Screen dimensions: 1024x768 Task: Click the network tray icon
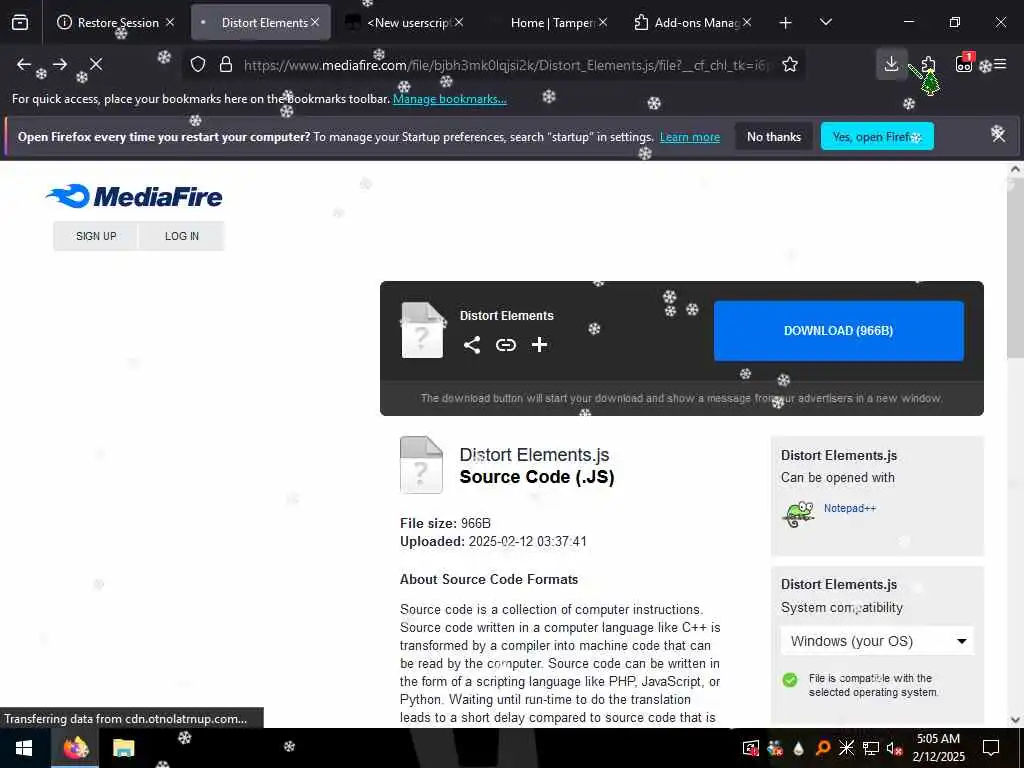click(x=871, y=748)
